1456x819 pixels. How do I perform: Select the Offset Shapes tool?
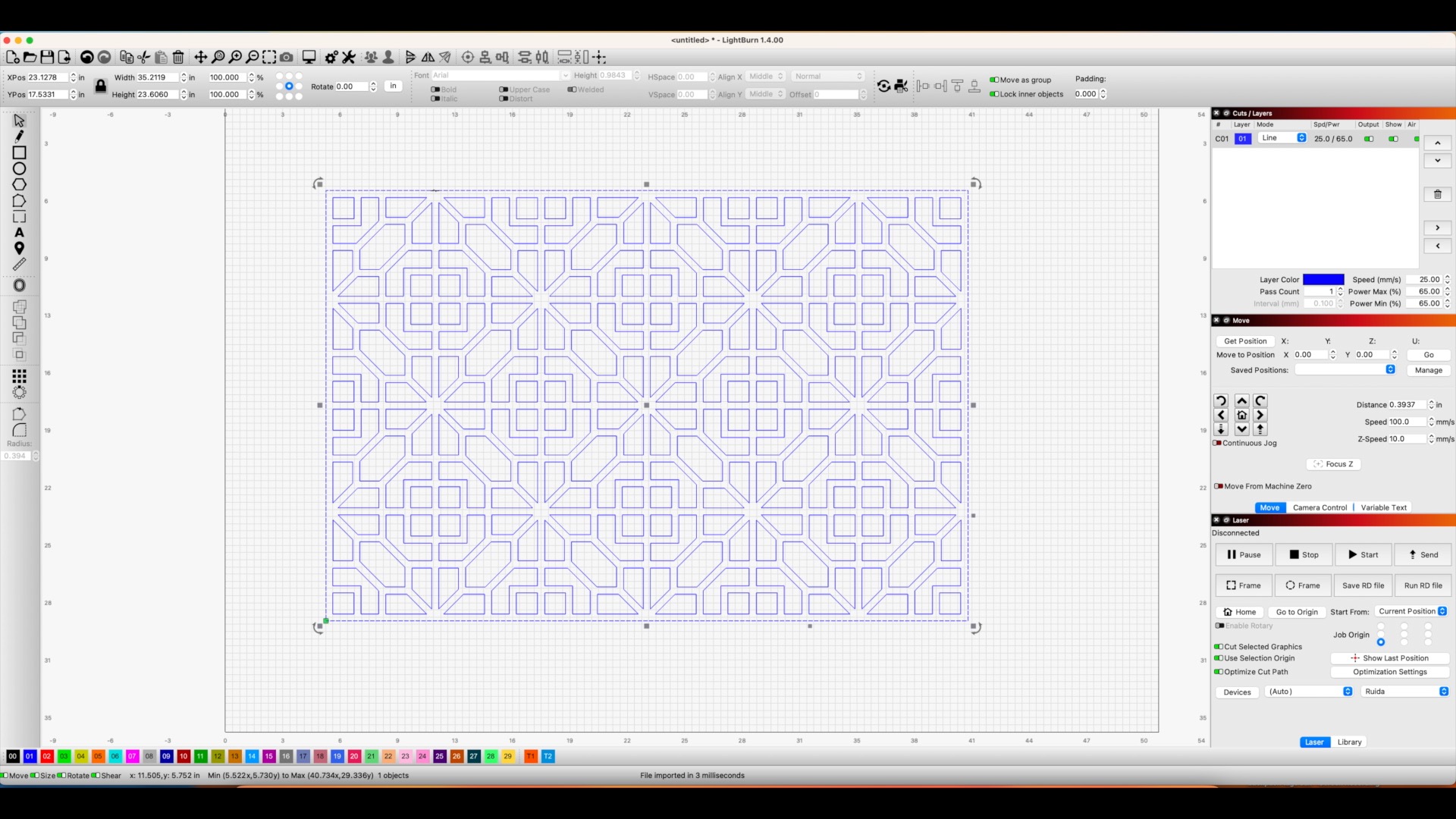[x=19, y=285]
